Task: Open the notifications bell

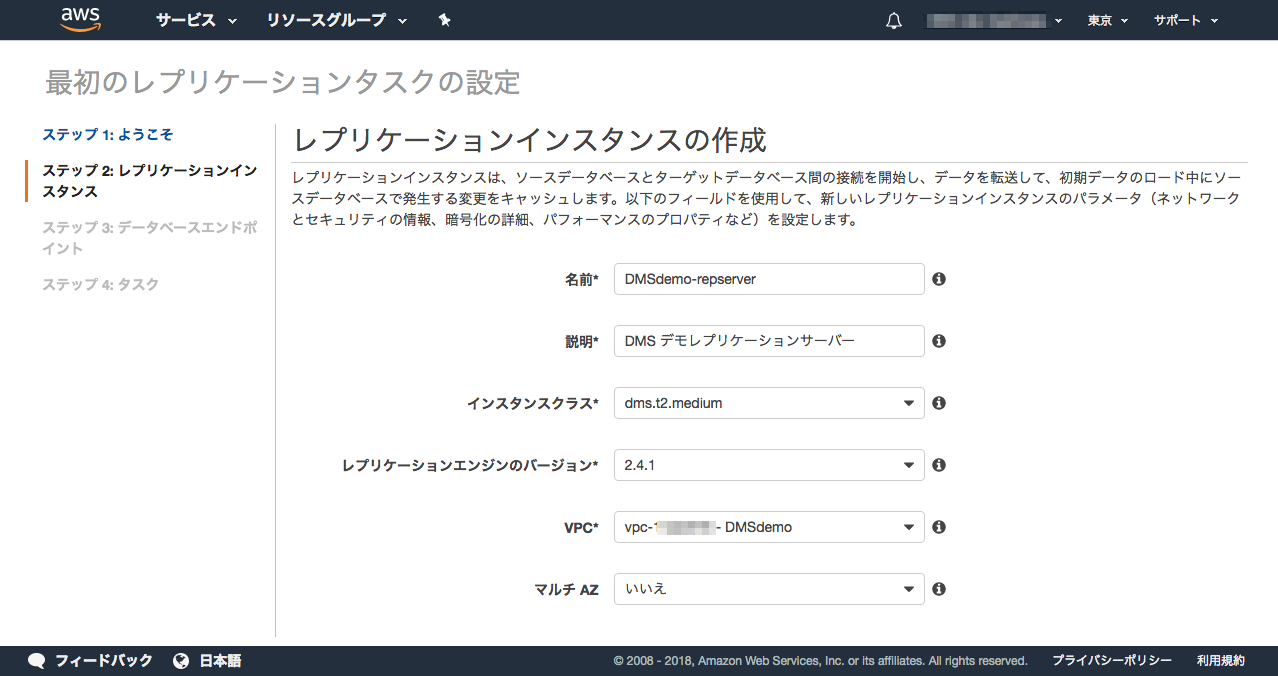Action: click(893, 21)
